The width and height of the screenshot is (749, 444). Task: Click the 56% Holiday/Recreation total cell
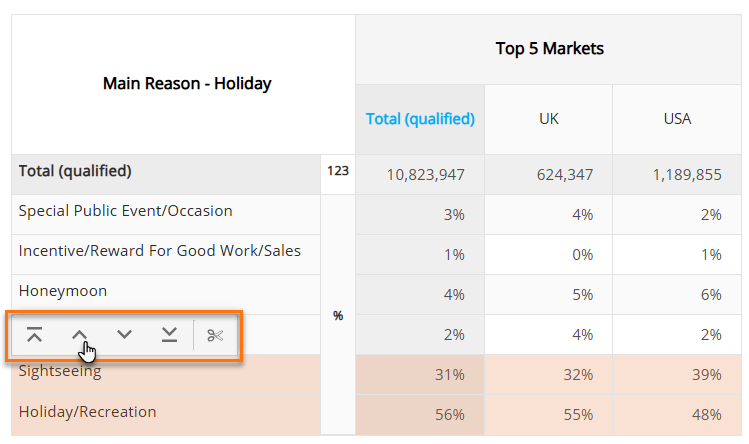click(x=420, y=415)
